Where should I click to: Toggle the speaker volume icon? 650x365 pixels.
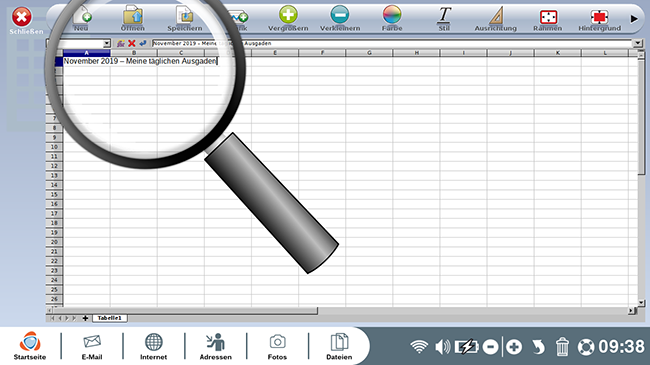click(442, 347)
